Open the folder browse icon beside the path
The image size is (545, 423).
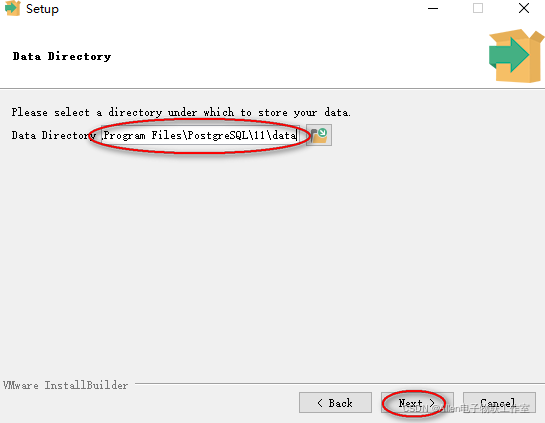pyautogui.click(x=319, y=135)
